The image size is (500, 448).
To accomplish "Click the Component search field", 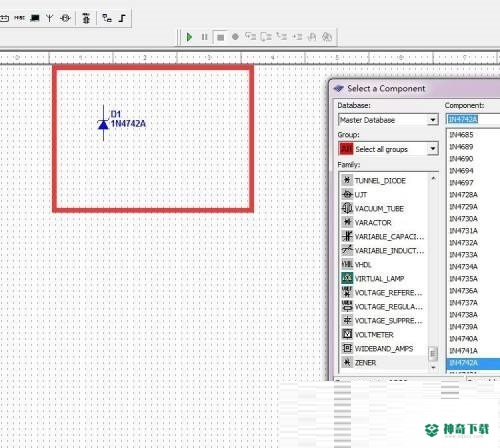I will 473,119.
